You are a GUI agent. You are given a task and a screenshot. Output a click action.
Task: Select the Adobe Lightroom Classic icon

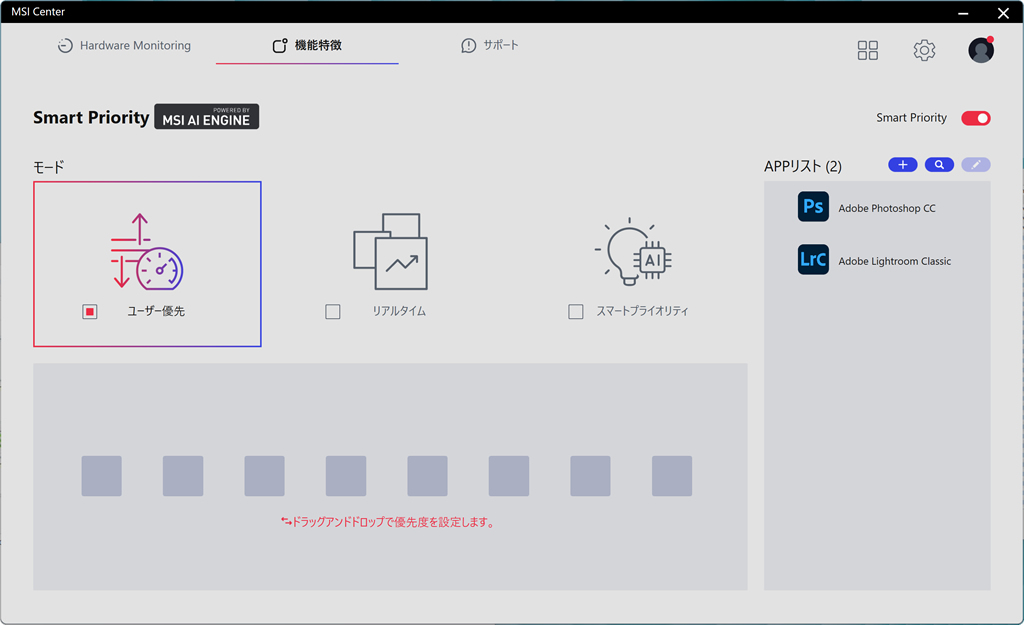point(813,259)
